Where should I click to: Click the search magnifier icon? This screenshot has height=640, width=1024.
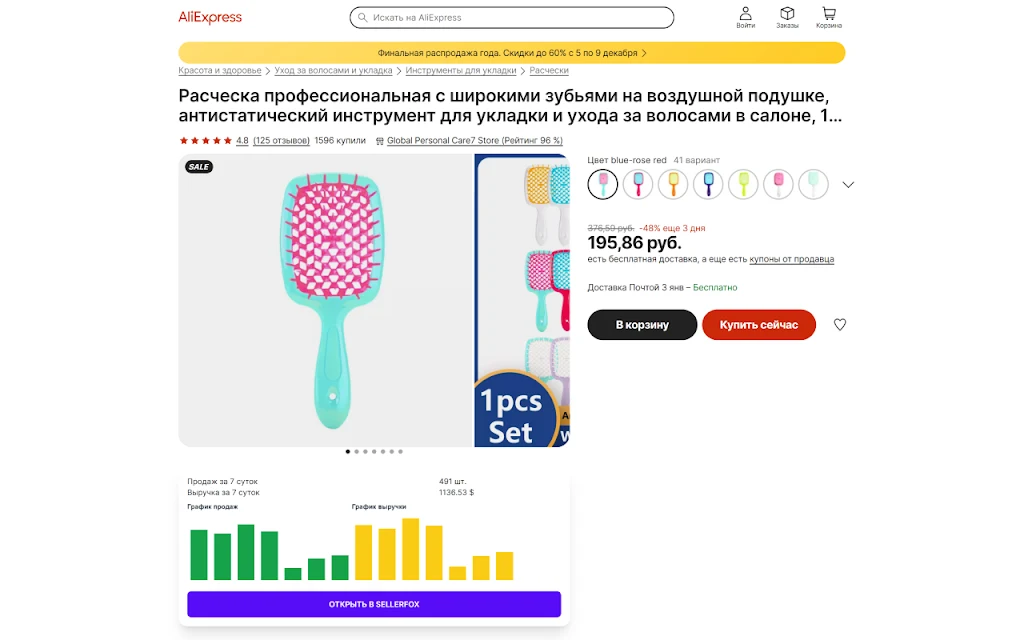(x=362, y=18)
